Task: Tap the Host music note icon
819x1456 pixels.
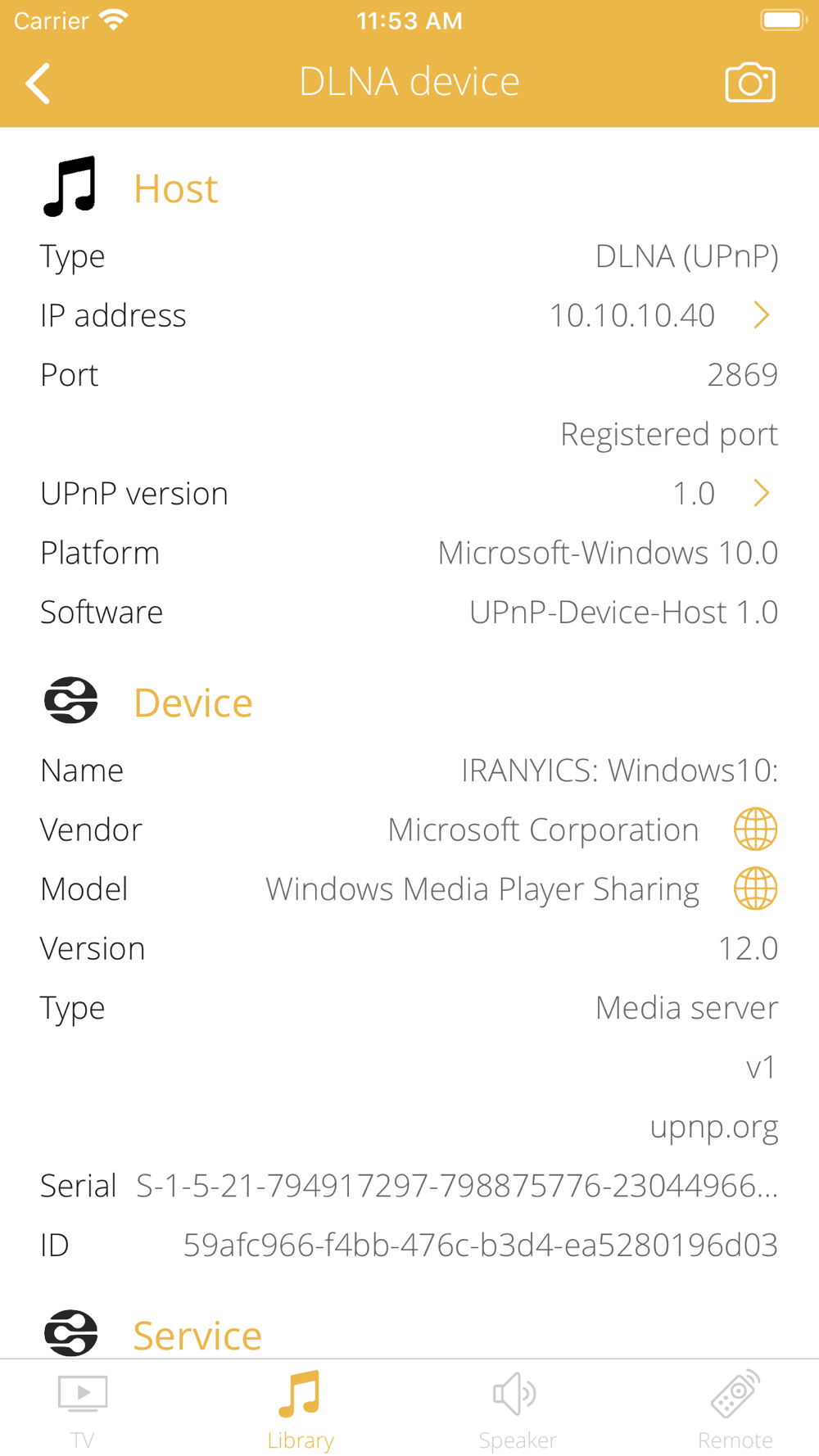Action: coord(70,186)
